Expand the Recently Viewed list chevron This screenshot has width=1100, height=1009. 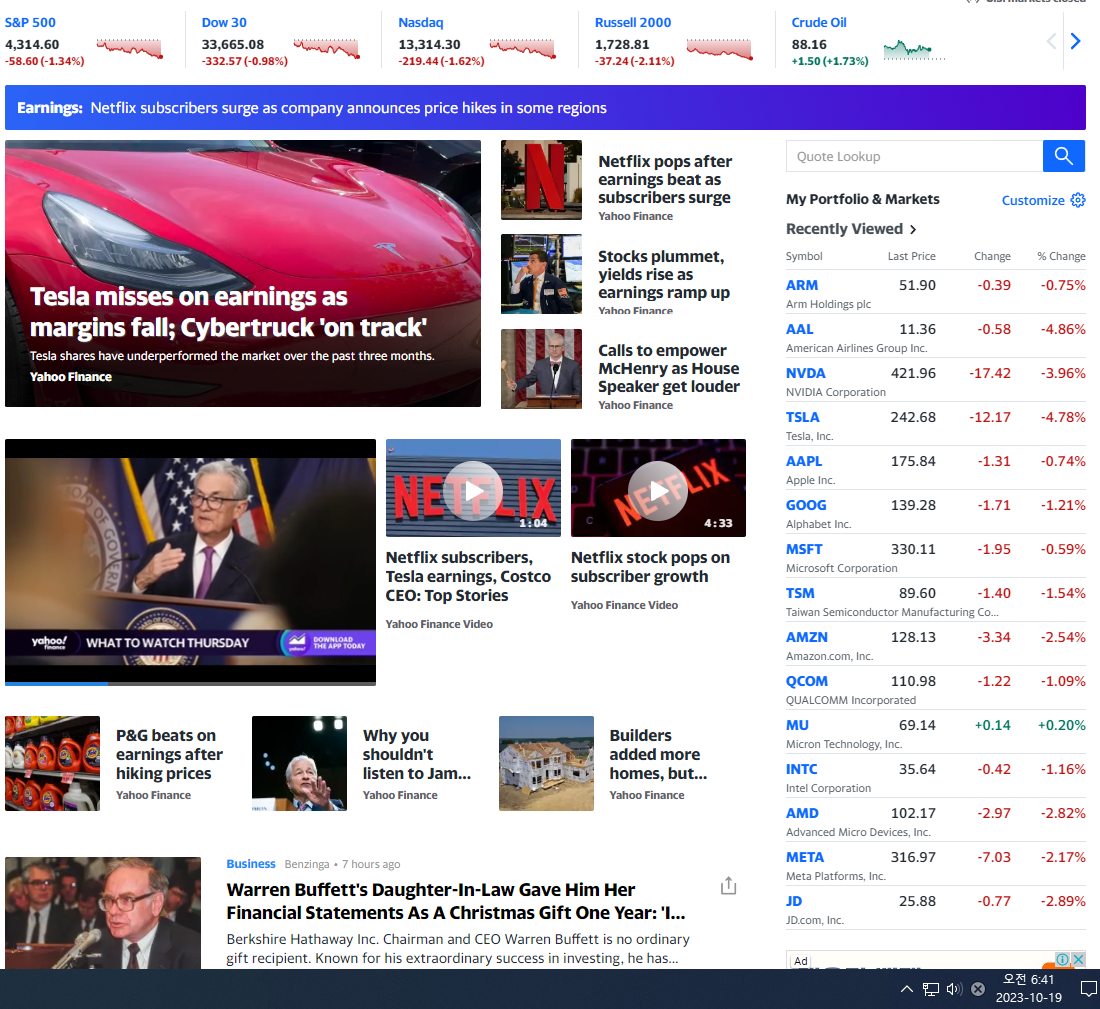[x=913, y=229]
